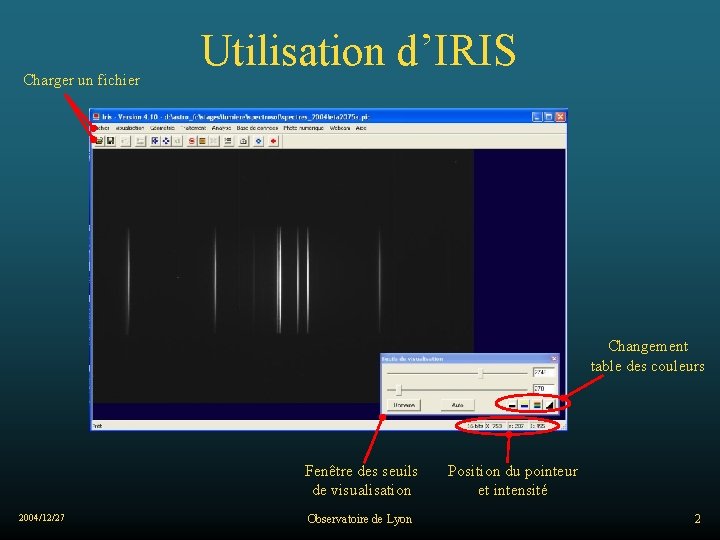Open the command window list icon
Image resolution: width=720 pixels, height=540 pixels.
click(228, 141)
